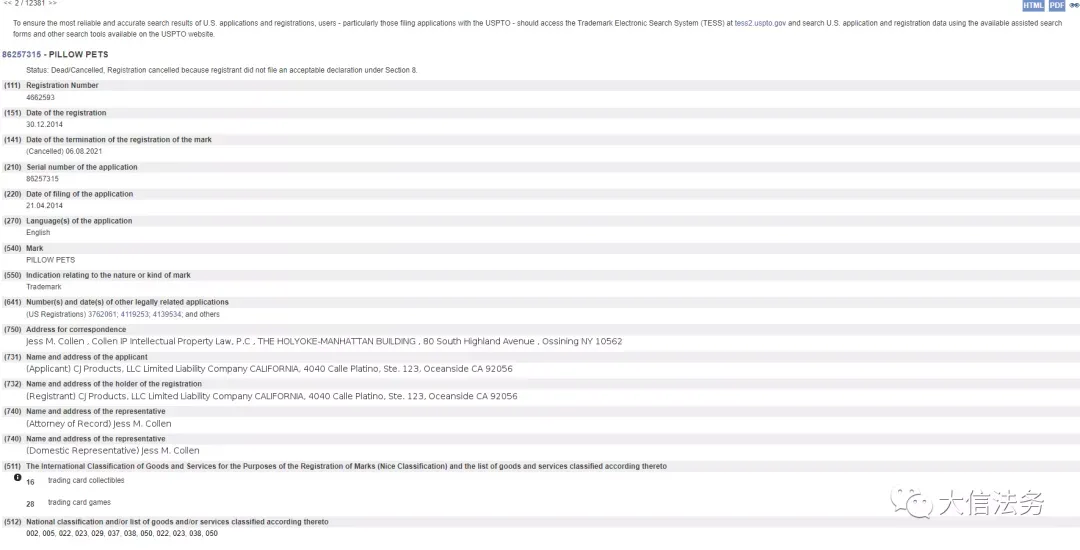The image size is (1080, 550).
Task: Open the HTML view icon
Action: pos(1033,6)
